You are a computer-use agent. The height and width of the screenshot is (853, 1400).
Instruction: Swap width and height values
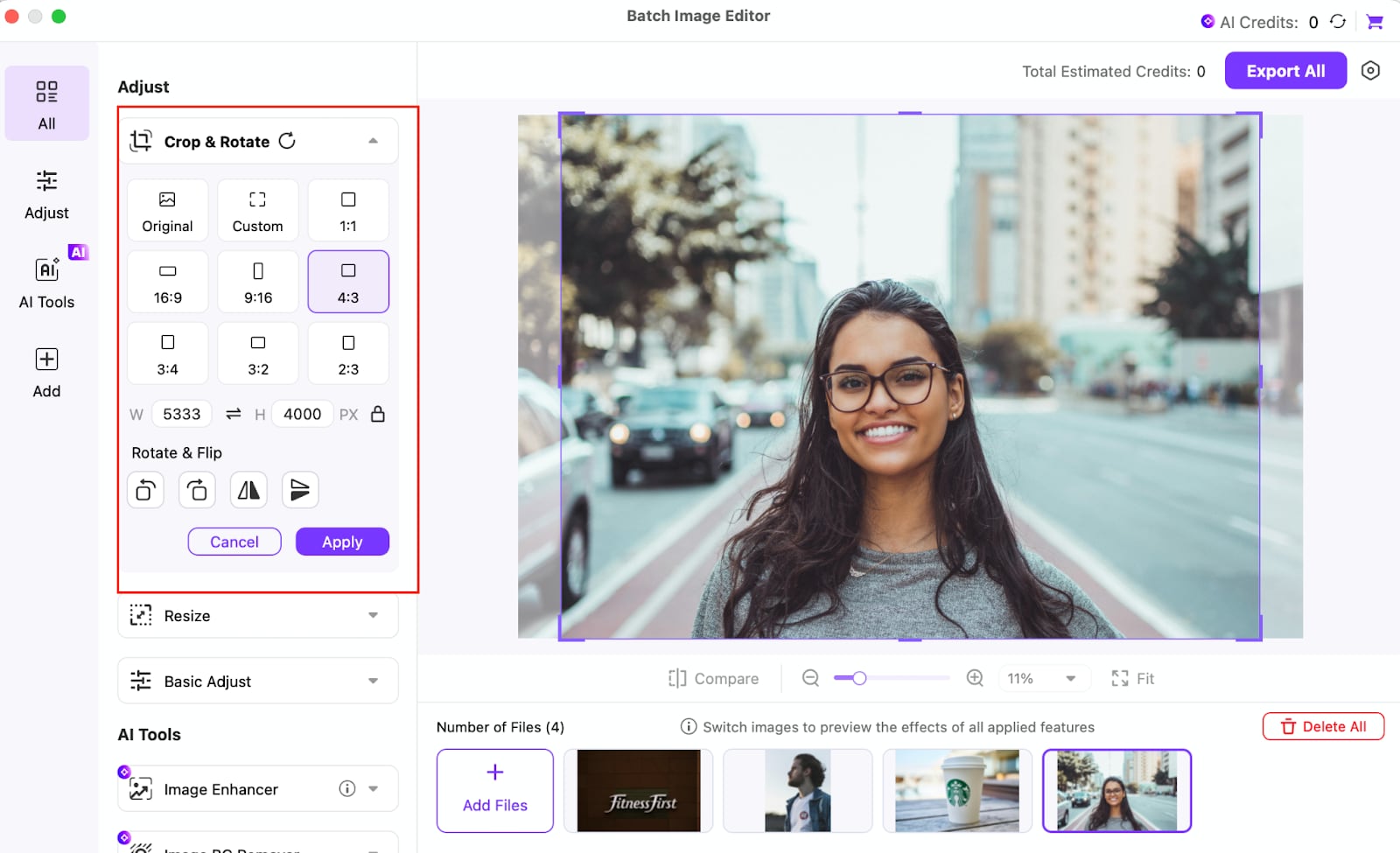(233, 414)
